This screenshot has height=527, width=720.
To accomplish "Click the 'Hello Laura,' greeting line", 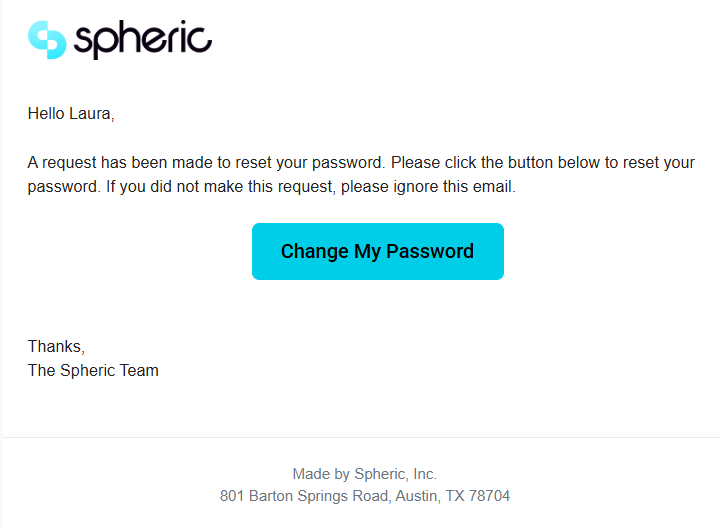I will (71, 114).
